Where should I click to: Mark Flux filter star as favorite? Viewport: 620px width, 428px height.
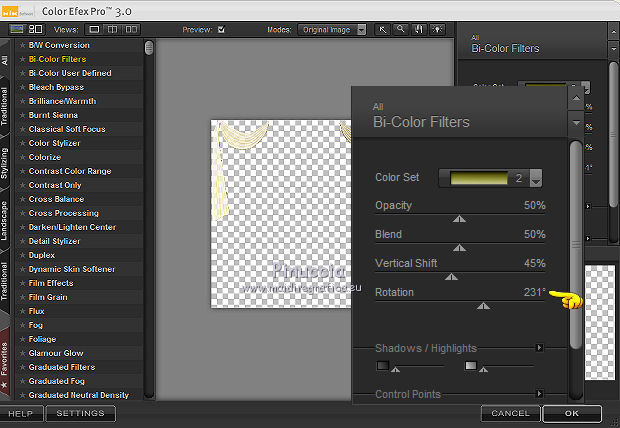pos(22,311)
